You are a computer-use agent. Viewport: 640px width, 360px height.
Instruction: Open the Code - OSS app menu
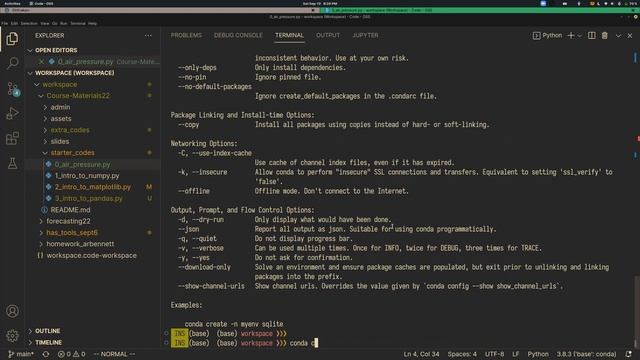[x=42, y=3]
